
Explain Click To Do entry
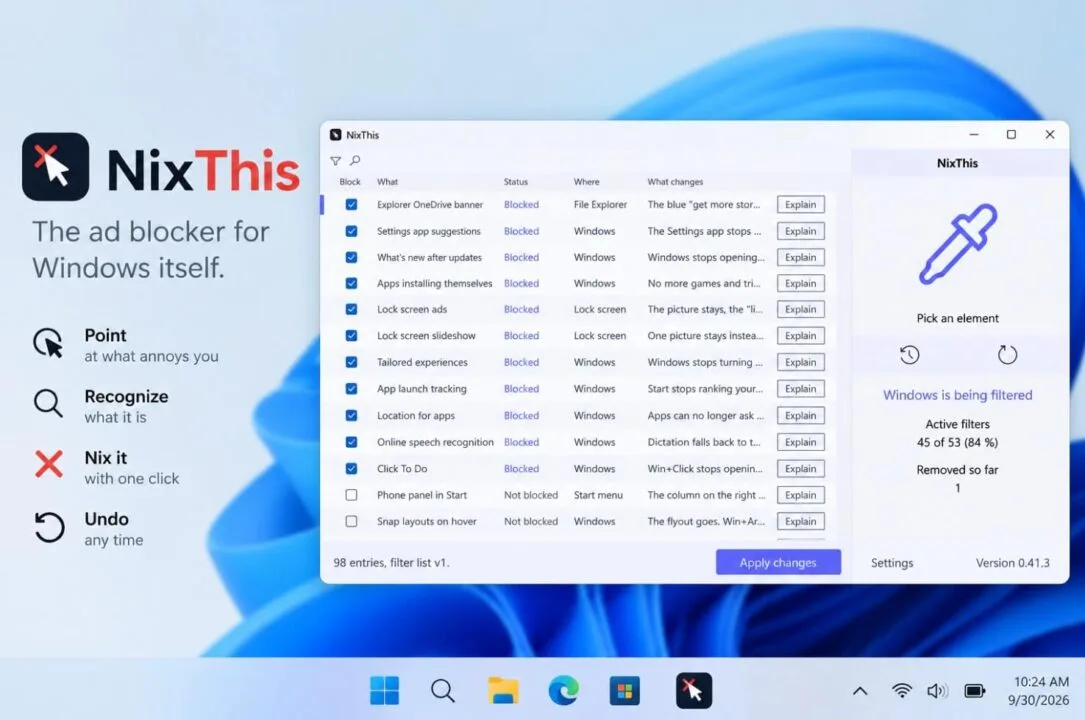[x=801, y=469]
